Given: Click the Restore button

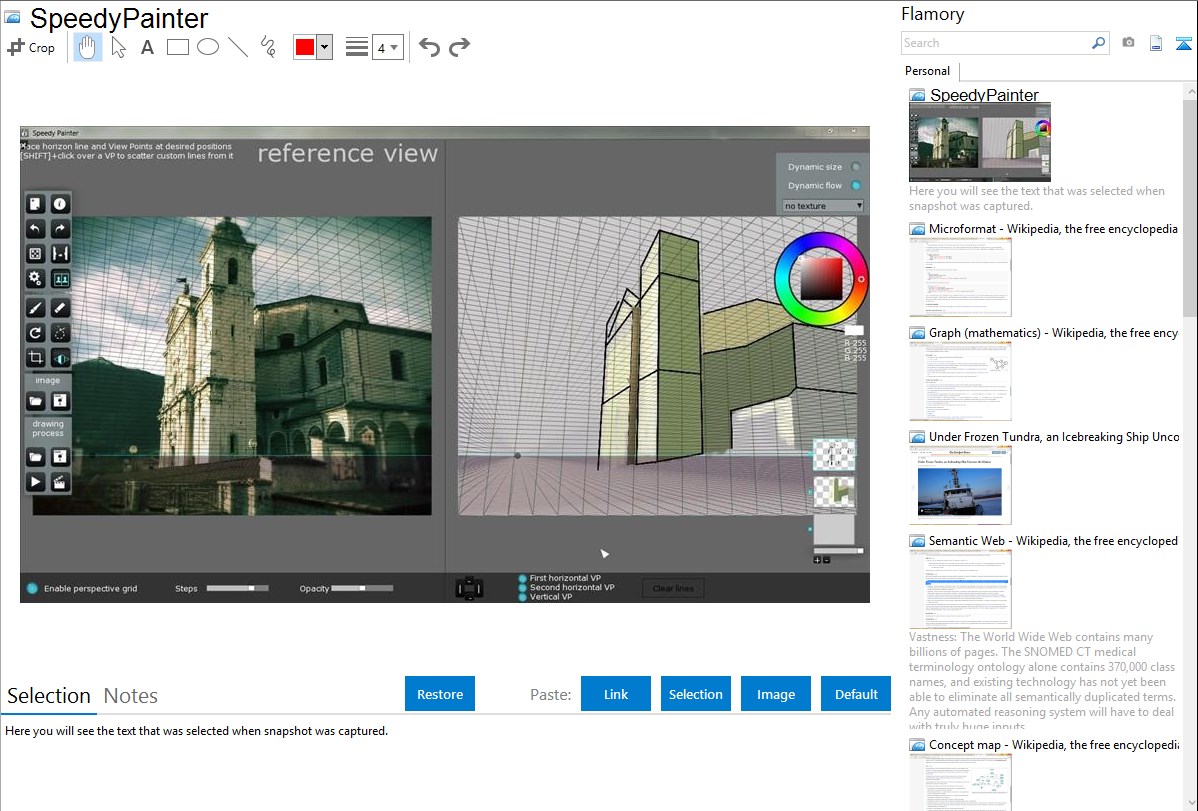Looking at the screenshot, I should [x=440, y=694].
